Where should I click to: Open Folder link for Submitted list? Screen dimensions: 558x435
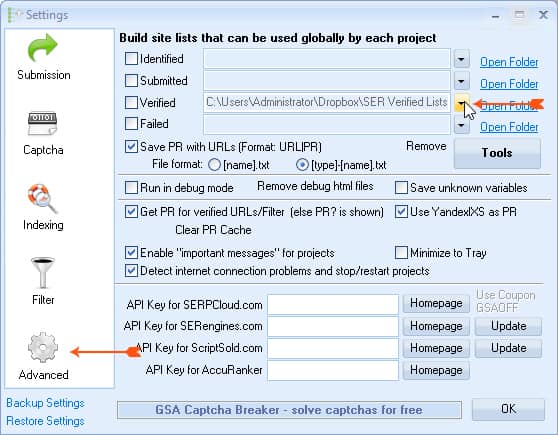(x=509, y=84)
